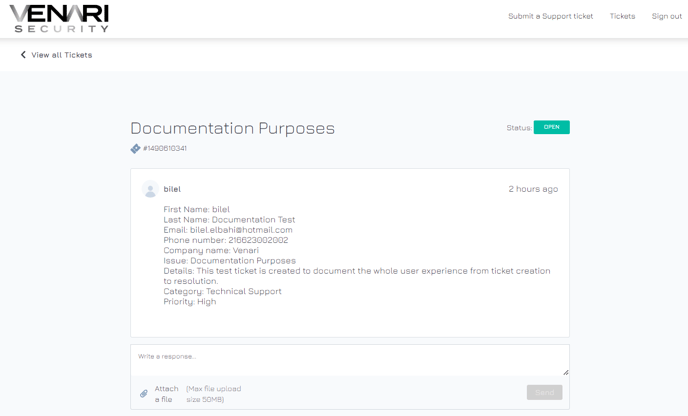Select ticket number #1490610341
Viewport: 688px width, 416px height.
(165, 148)
